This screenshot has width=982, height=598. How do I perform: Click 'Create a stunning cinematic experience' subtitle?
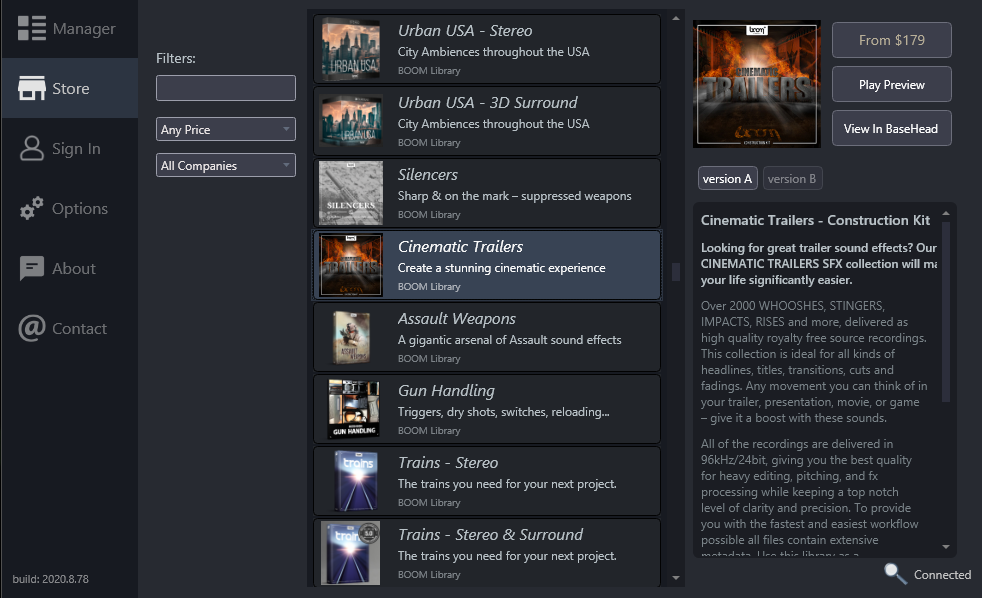(502, 268)
